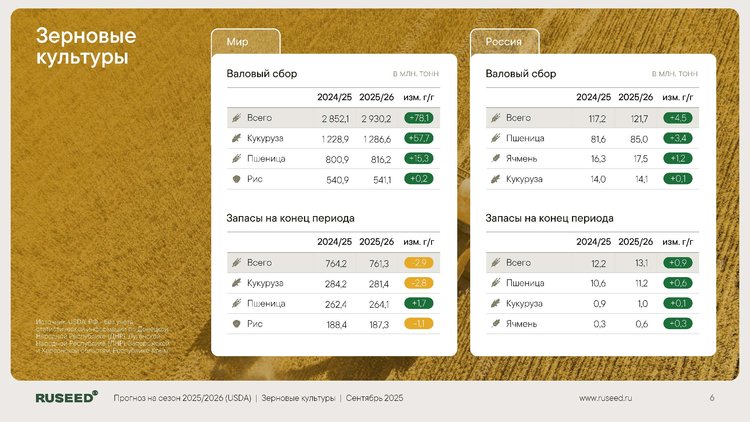This screenshot has width=750, height=422.
Task: Click the yellow -2,8 change badge
Action: [x=419, y=283]
